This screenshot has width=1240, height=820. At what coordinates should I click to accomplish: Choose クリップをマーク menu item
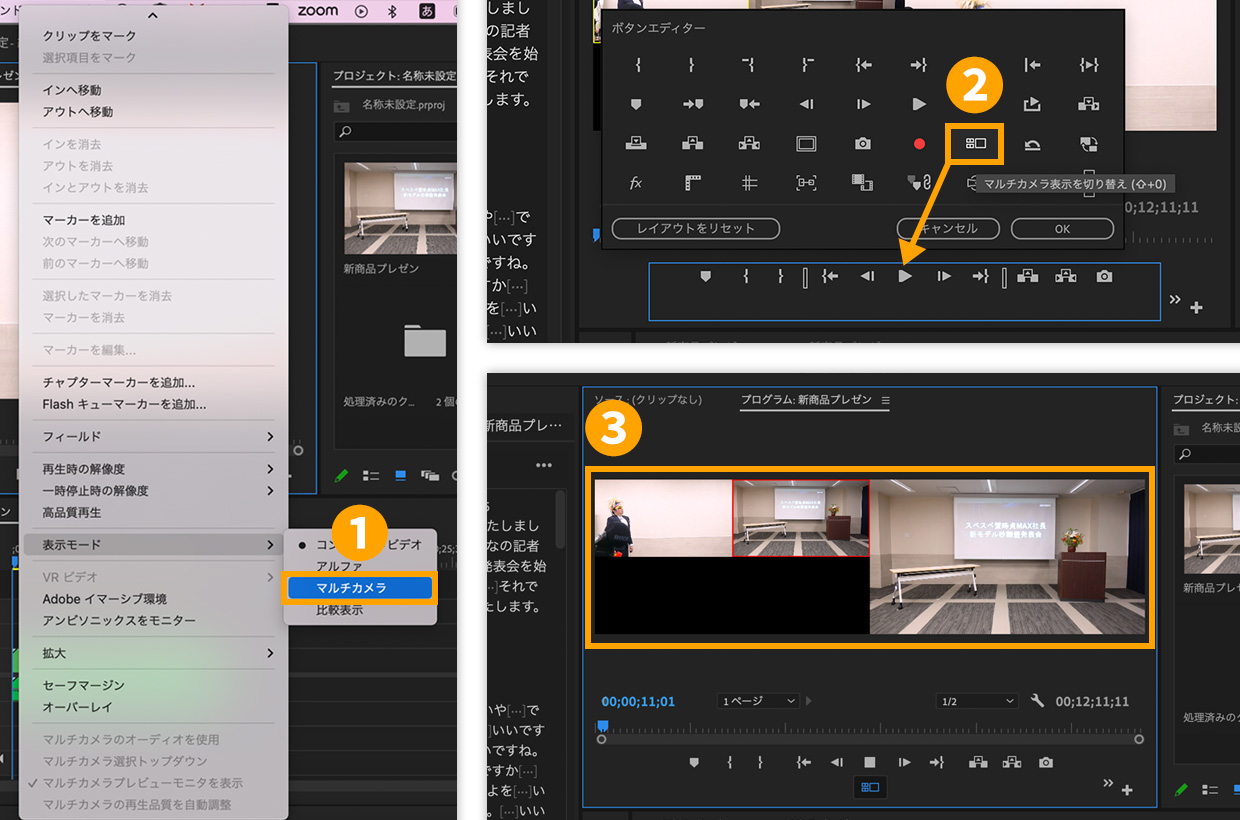(153, 36)
